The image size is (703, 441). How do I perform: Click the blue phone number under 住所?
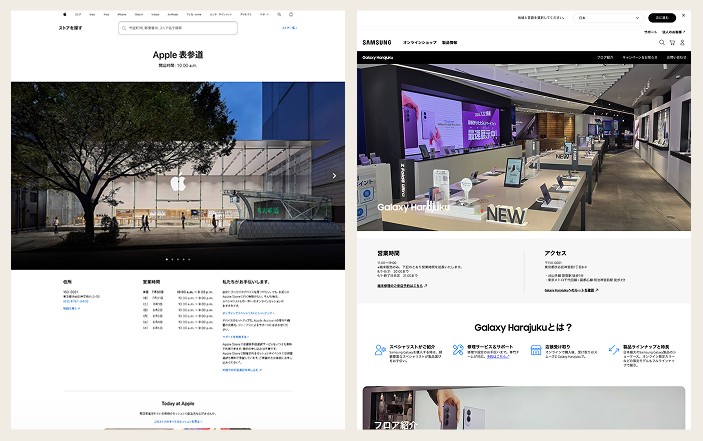[76, 301]
